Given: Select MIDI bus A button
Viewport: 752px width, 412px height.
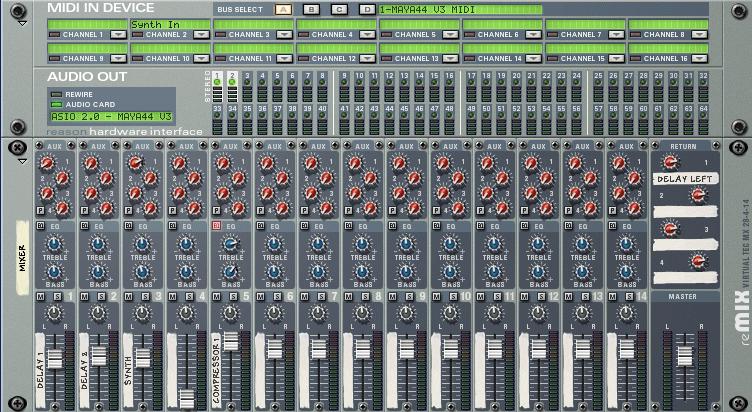Looking at the screenshot, I should (283, 10).
